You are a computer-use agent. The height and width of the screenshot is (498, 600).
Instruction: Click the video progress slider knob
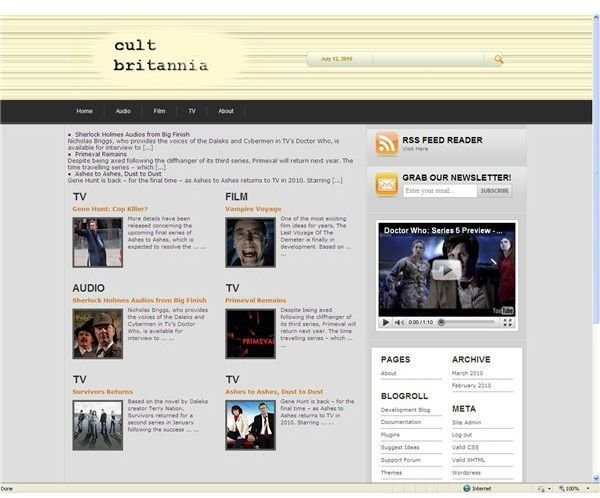(441, 322)
